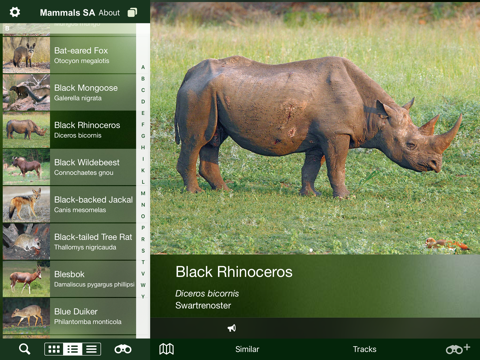Tap the stacked pages icon beside About

point(132,13)
